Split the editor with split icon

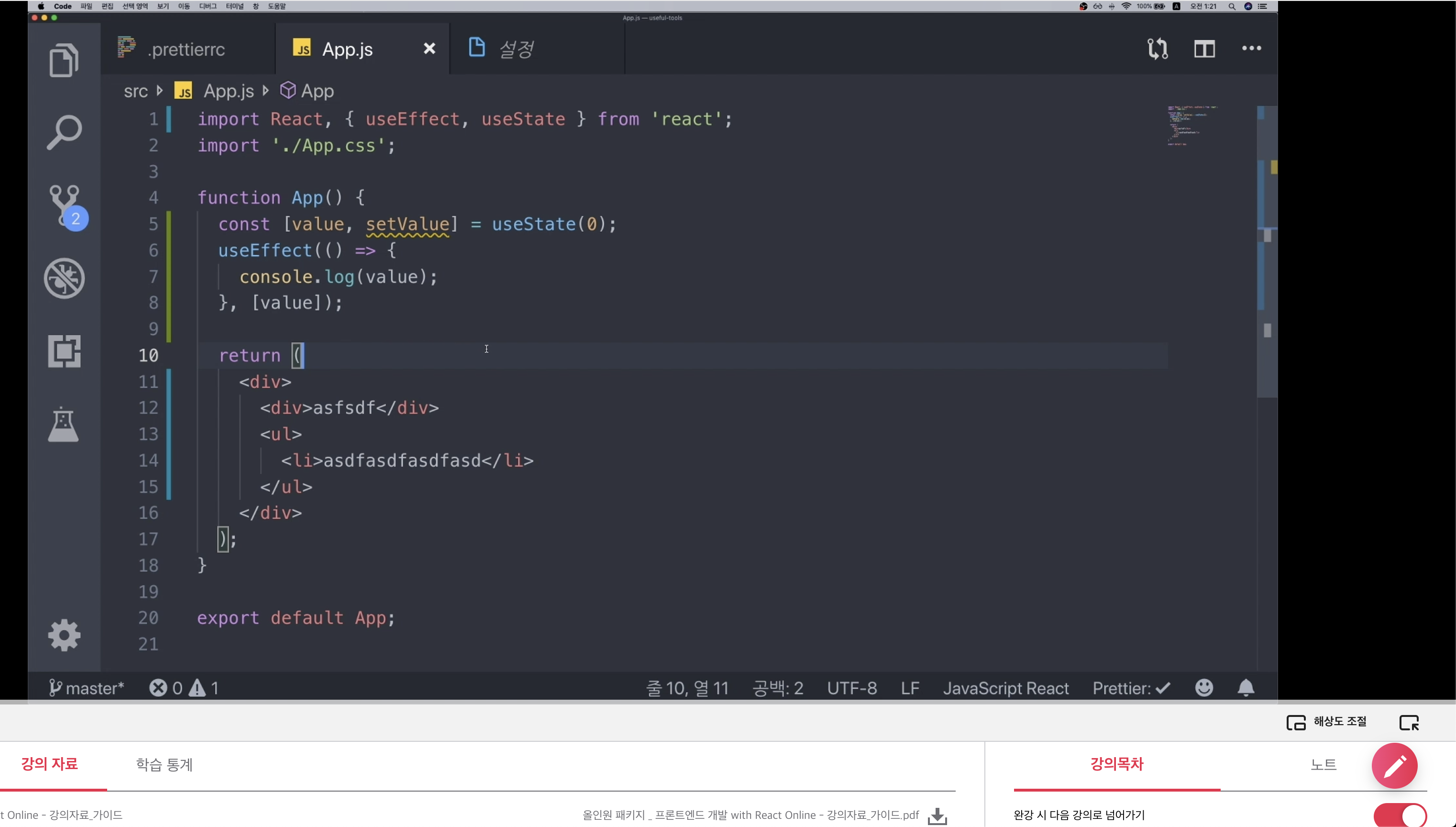point(1204,49)
